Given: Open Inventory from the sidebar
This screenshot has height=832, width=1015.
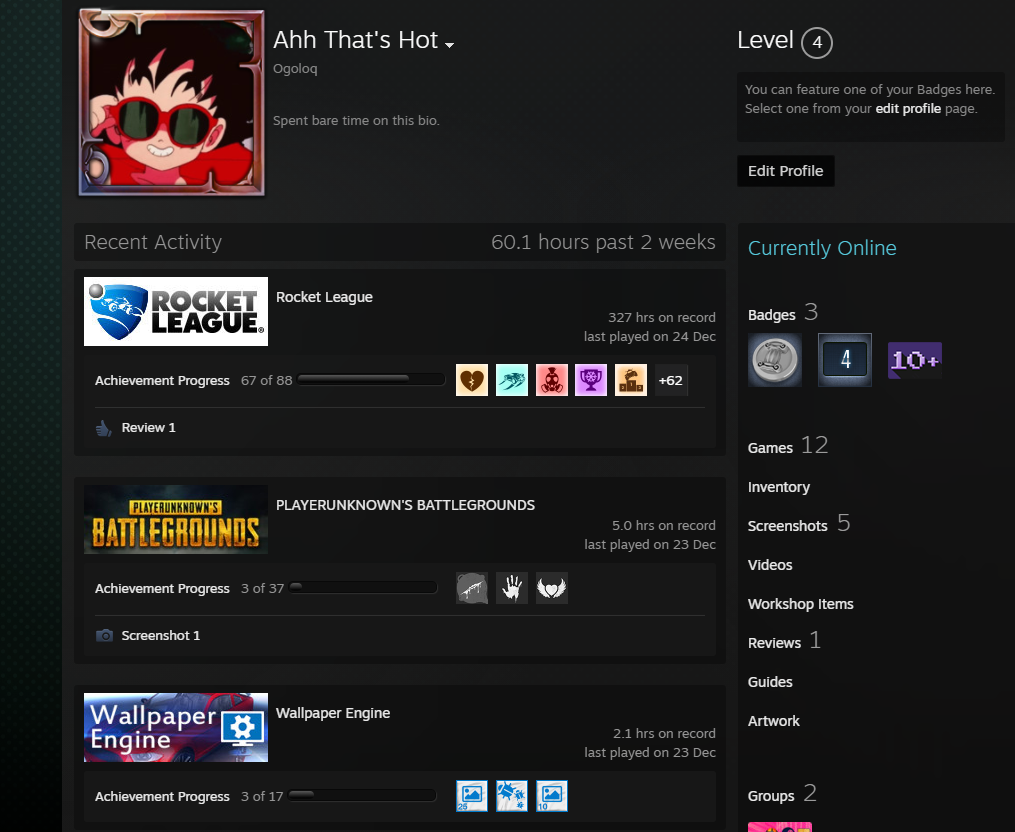Looking at the screenshot, I should click(x=779, y=487).
